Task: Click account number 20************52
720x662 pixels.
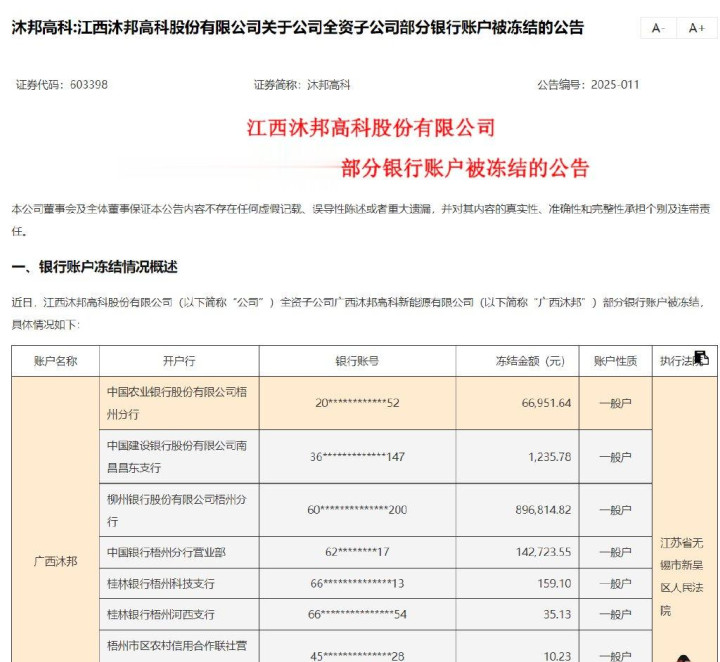Action: (357, 403)
